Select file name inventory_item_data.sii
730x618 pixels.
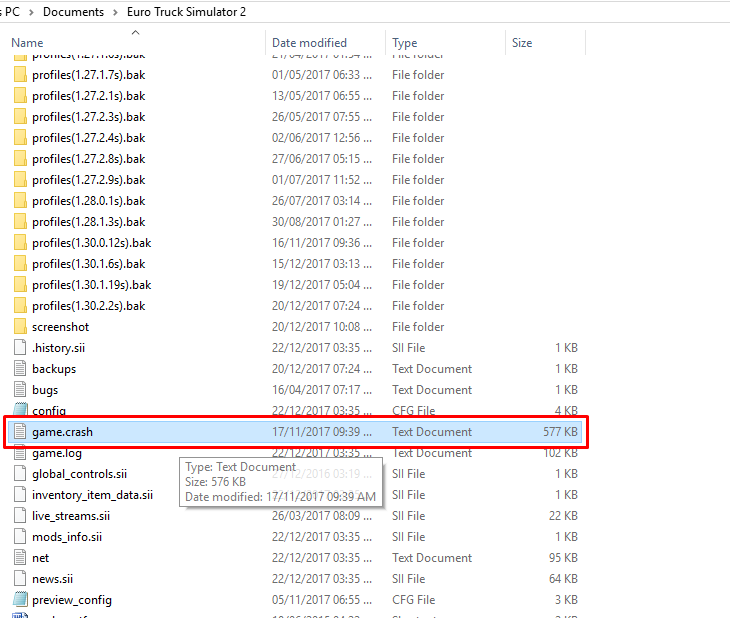click(92, 495)
